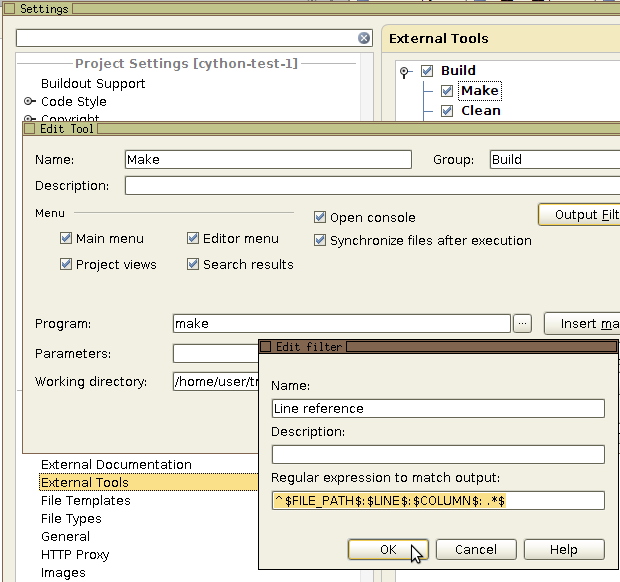
Task: Uncheck the Main menu option
Action: pyautogui.click(x=66, y=238)
